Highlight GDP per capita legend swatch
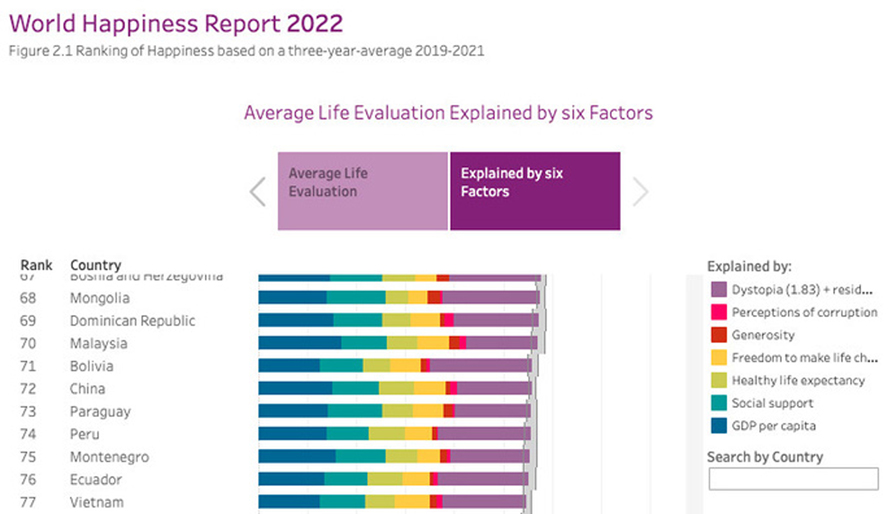Image resolution: width=888 pixels, height=514 pixels. click(x=718, y=426)
